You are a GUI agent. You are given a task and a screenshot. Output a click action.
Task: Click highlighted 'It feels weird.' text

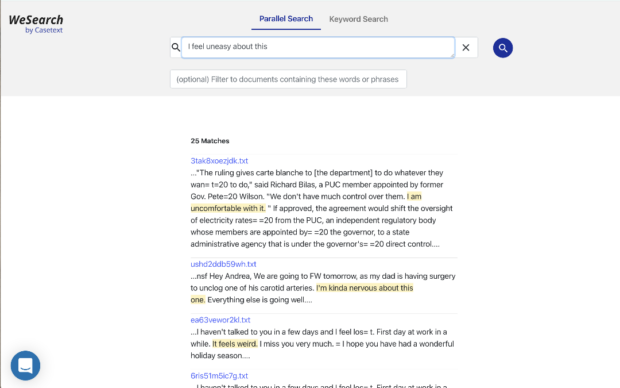[x=235, y=344]
